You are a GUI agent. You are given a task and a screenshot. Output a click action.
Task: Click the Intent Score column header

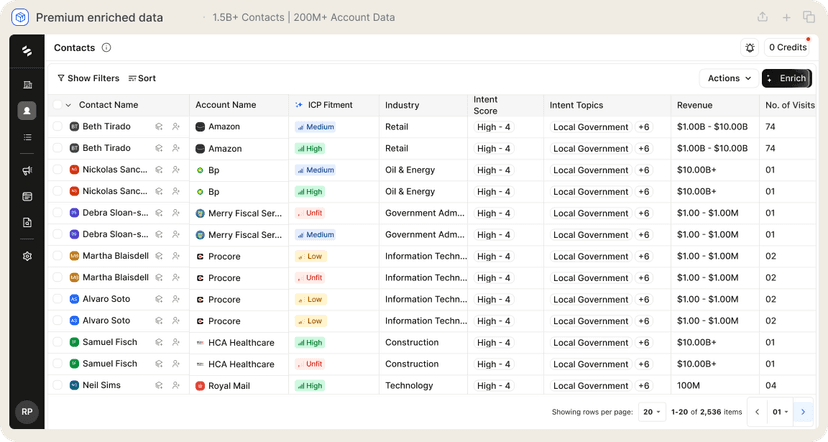[x=485, y=105]
